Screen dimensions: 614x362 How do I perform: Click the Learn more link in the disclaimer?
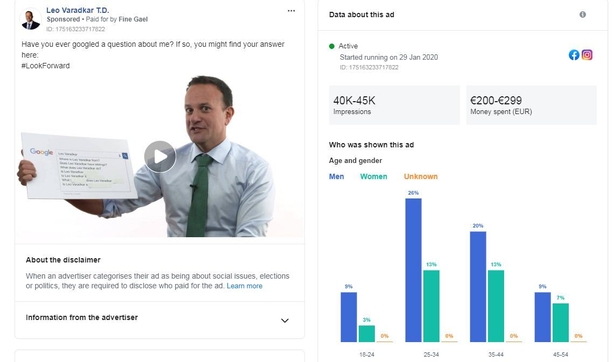244,286
